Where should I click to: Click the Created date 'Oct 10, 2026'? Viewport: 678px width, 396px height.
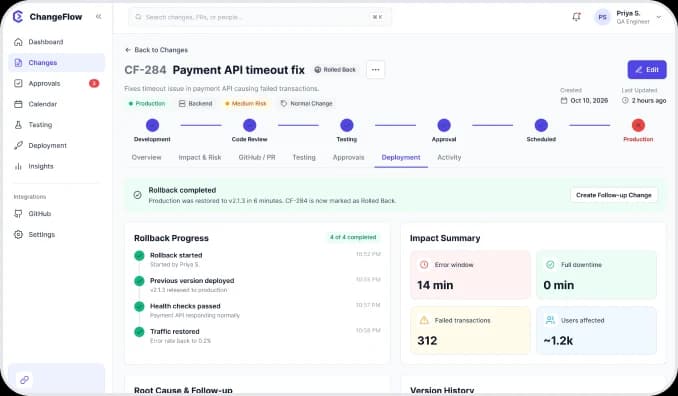point(589,101)
